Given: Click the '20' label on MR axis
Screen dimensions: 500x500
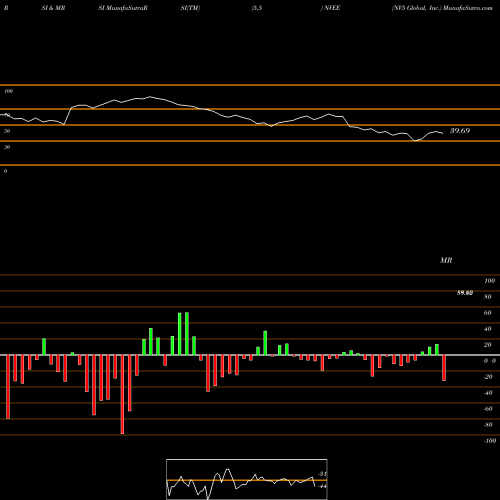Looking at the screenshot, I should tap(488, 345).
